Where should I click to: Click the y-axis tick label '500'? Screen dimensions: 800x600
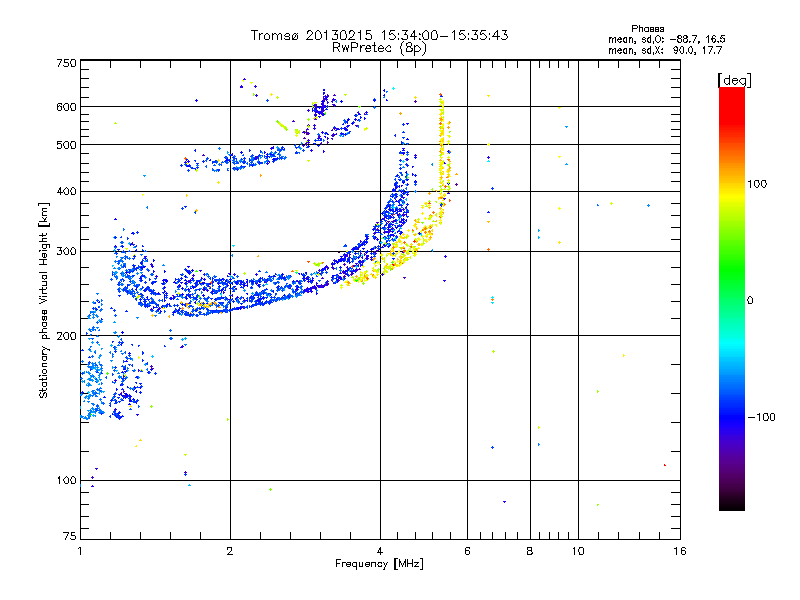tap(66, 145)
